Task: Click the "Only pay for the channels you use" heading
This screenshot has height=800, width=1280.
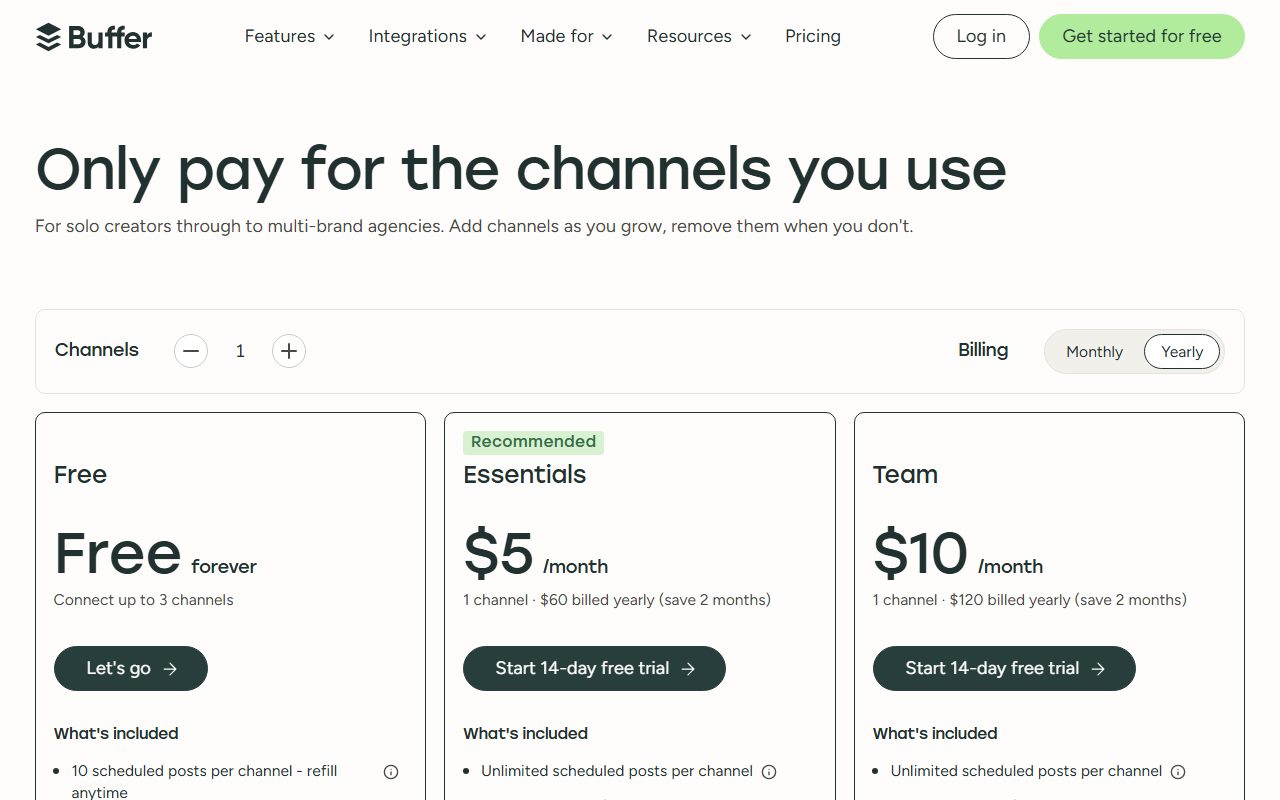Action: pyautogui.click(x=521, y=169)
